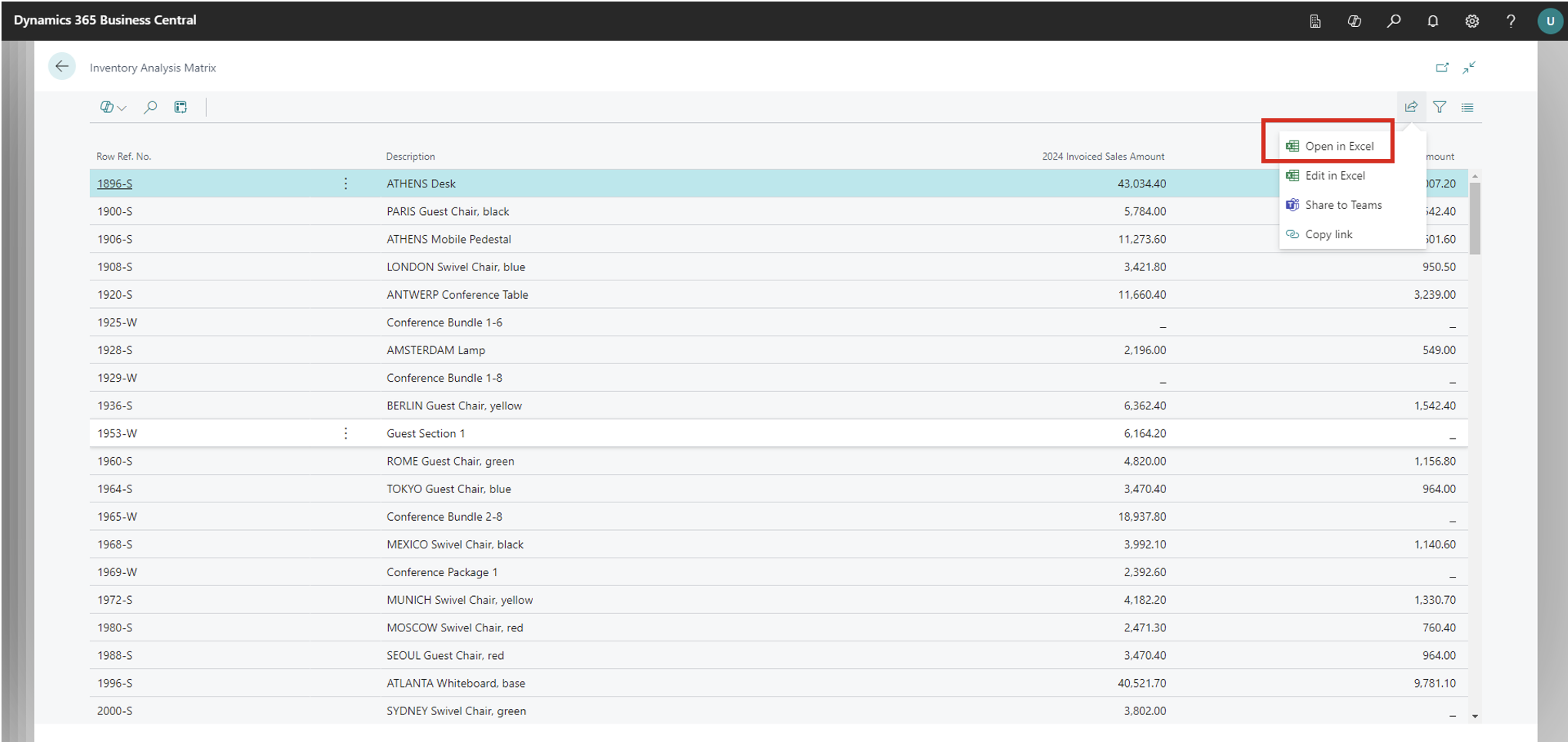Screen dimensions: 1568x742
Task: Click the Inventory Analysis Matrix page title
Action: [153, 68]
